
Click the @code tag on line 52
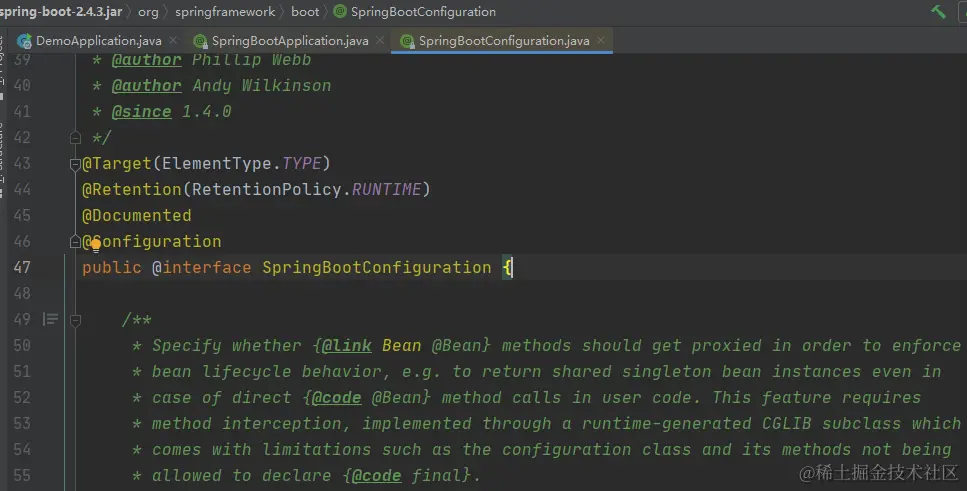(x=337, y=398)
